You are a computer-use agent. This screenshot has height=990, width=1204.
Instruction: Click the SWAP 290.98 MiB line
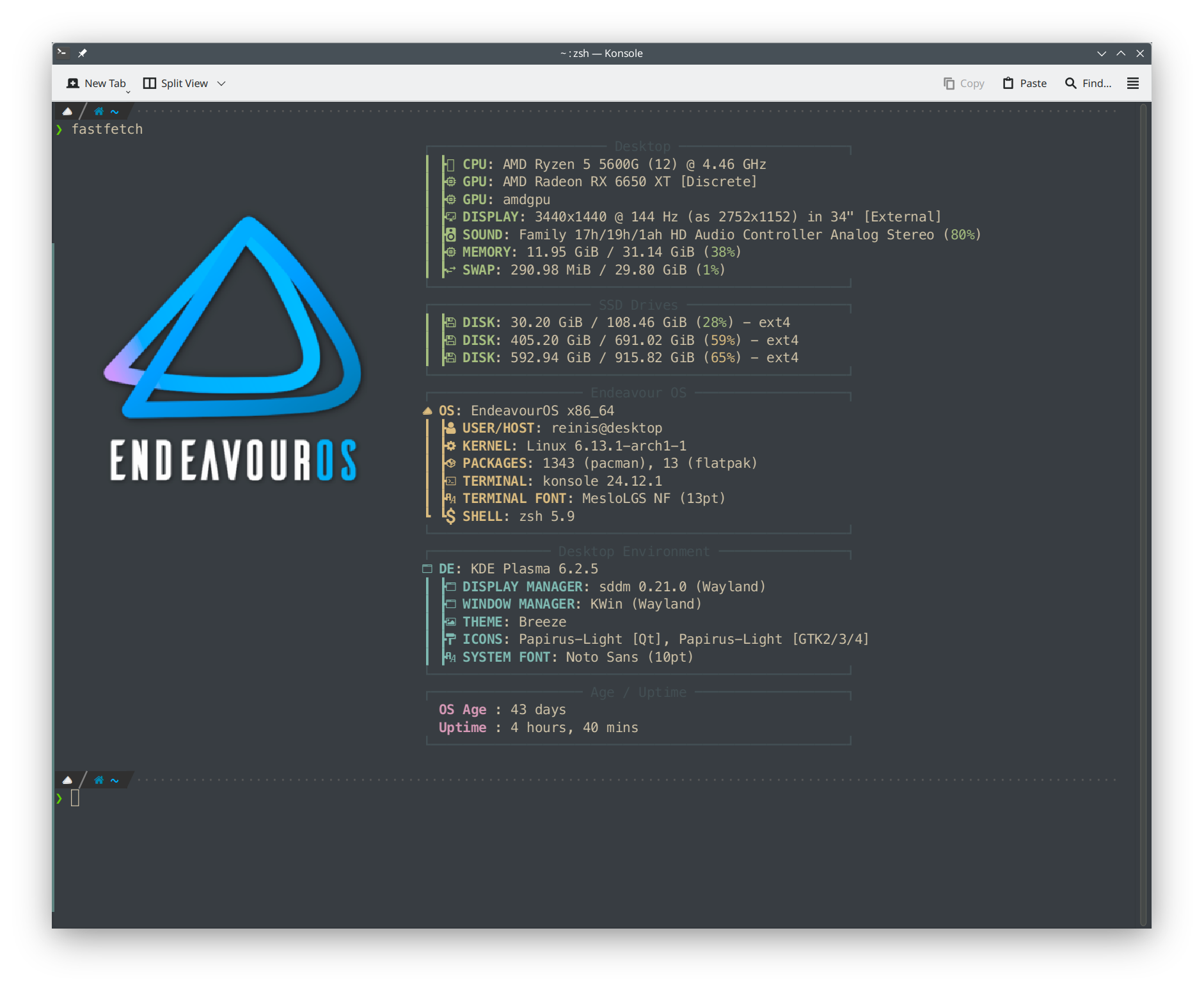[x=584, y=270]
